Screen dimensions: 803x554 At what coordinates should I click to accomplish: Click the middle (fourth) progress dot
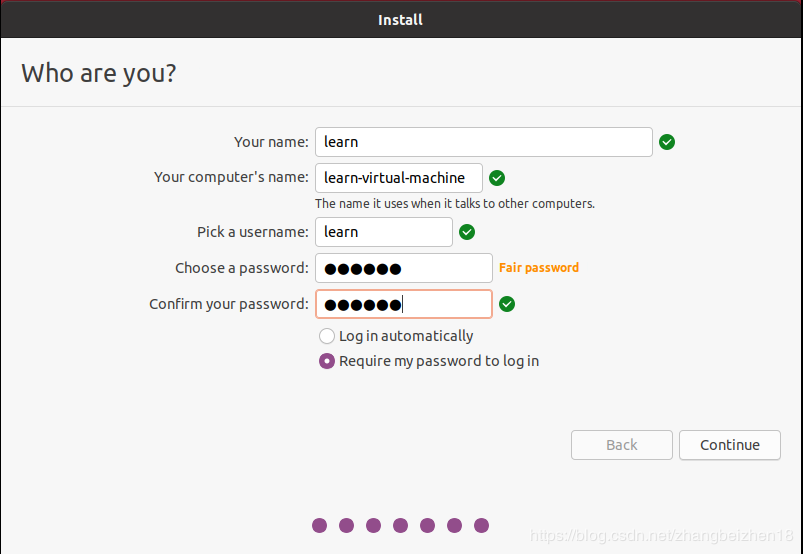[400, 525]
